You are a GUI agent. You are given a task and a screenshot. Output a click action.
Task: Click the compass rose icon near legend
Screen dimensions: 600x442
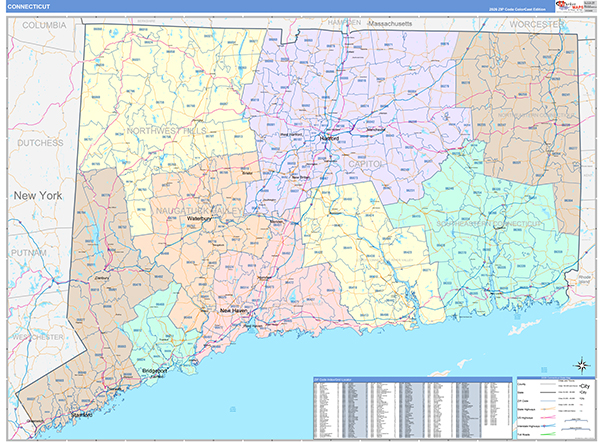click(581, 365)
